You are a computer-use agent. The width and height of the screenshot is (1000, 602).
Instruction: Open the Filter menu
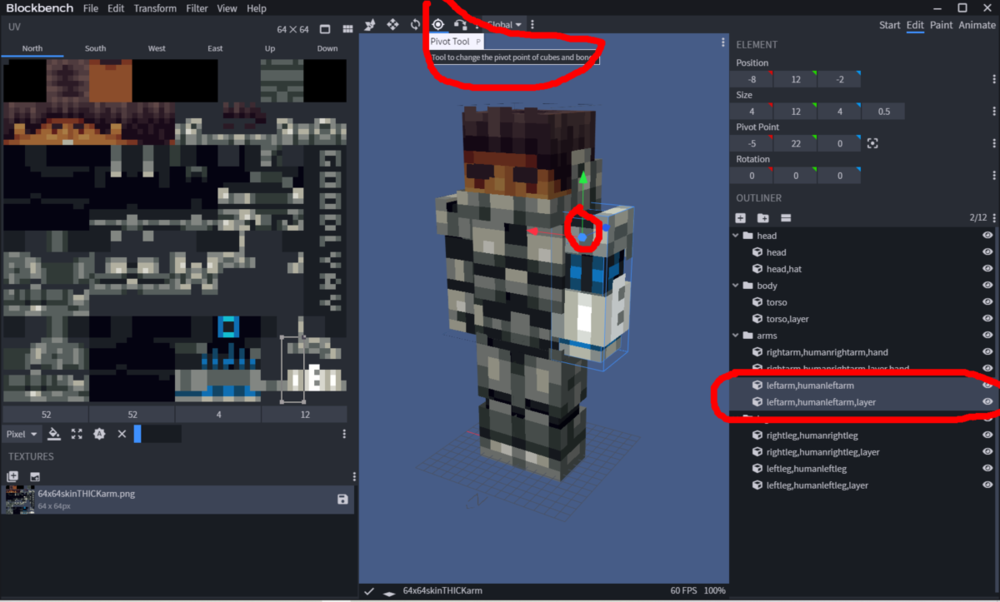[197, 8]
